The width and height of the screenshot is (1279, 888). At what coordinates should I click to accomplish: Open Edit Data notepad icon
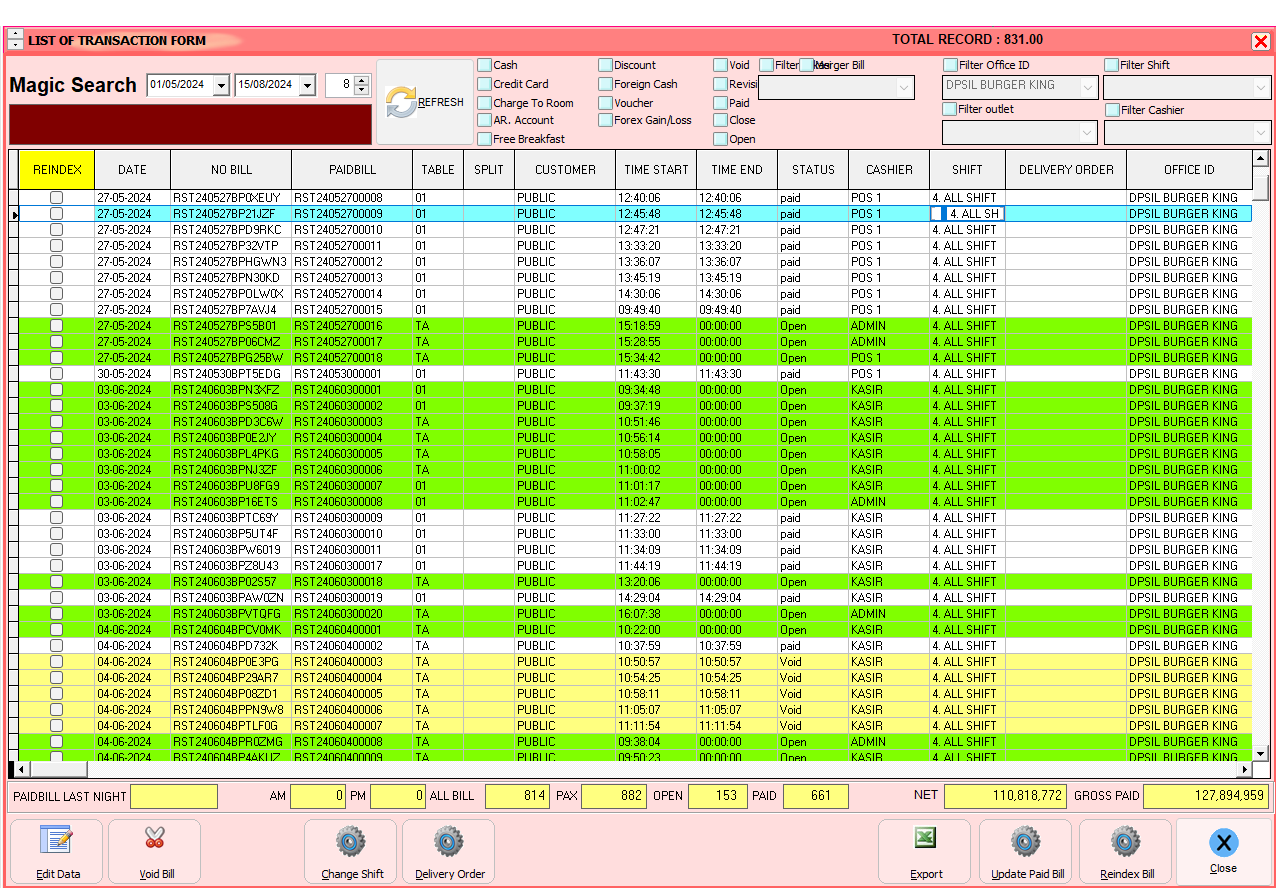[56, 841]
